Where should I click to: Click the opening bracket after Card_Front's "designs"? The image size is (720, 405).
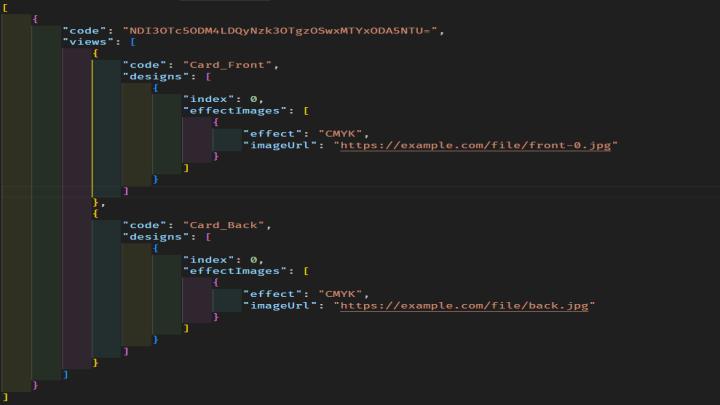tap(208, 76)
